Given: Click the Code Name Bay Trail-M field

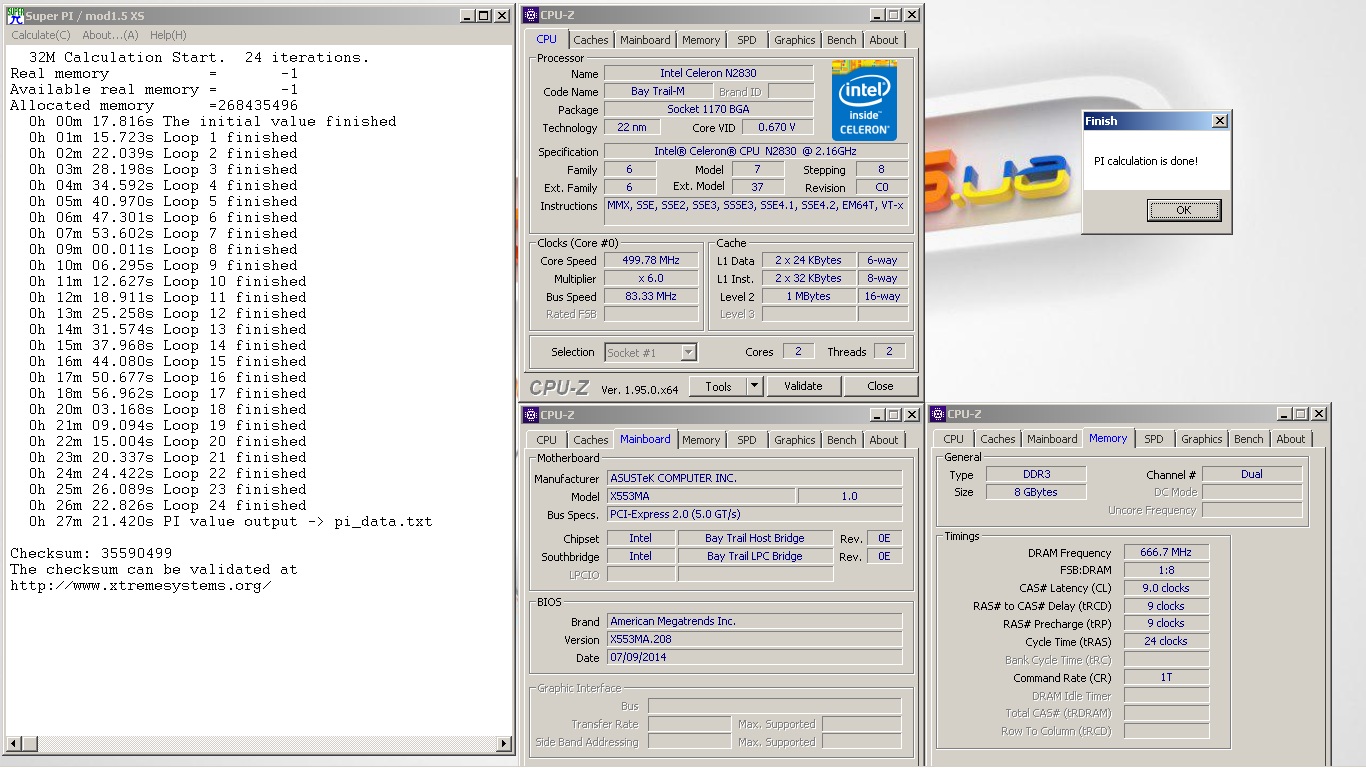Looking at the screenshot, I should tap(658, 91).
